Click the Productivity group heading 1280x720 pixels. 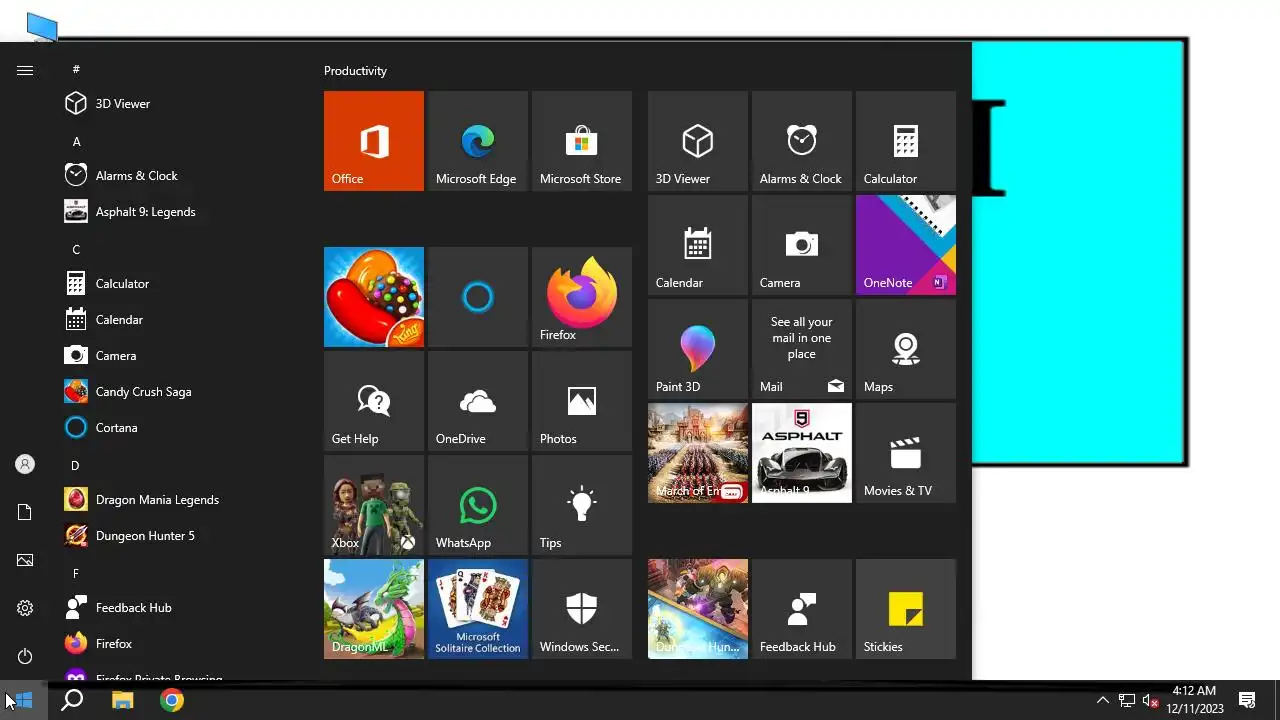[x=355, y=71]
